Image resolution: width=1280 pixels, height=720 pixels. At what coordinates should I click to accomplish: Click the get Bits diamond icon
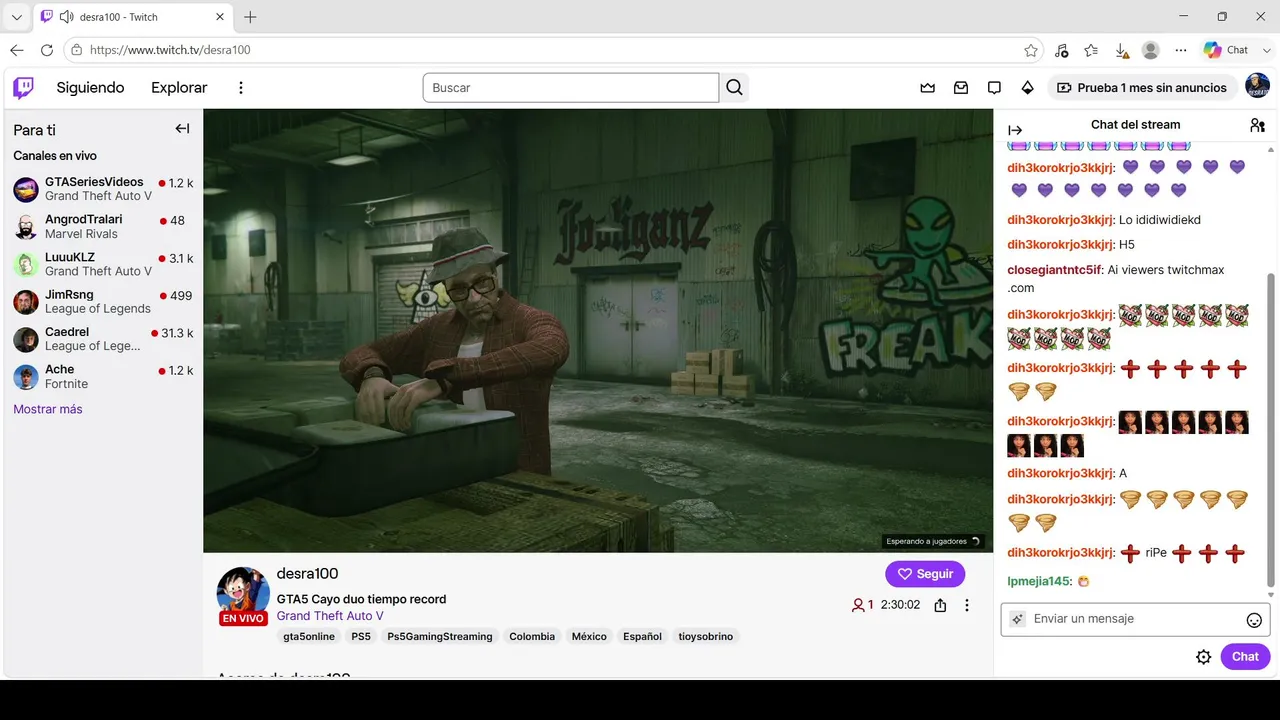tap(1027, 88)
